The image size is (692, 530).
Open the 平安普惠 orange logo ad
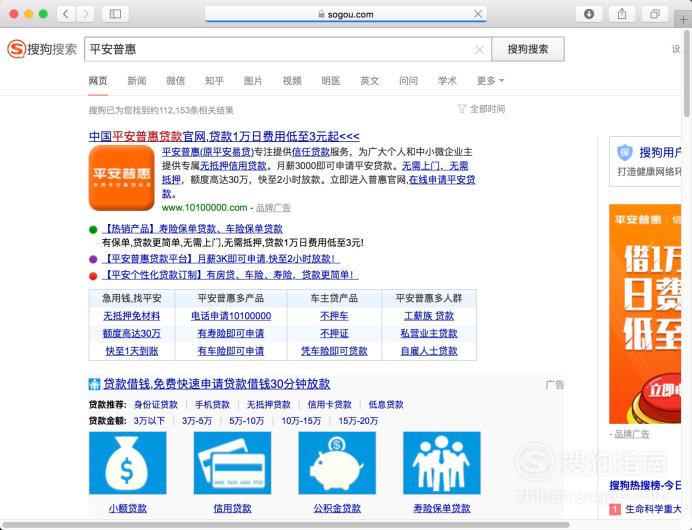click(121, 178)
